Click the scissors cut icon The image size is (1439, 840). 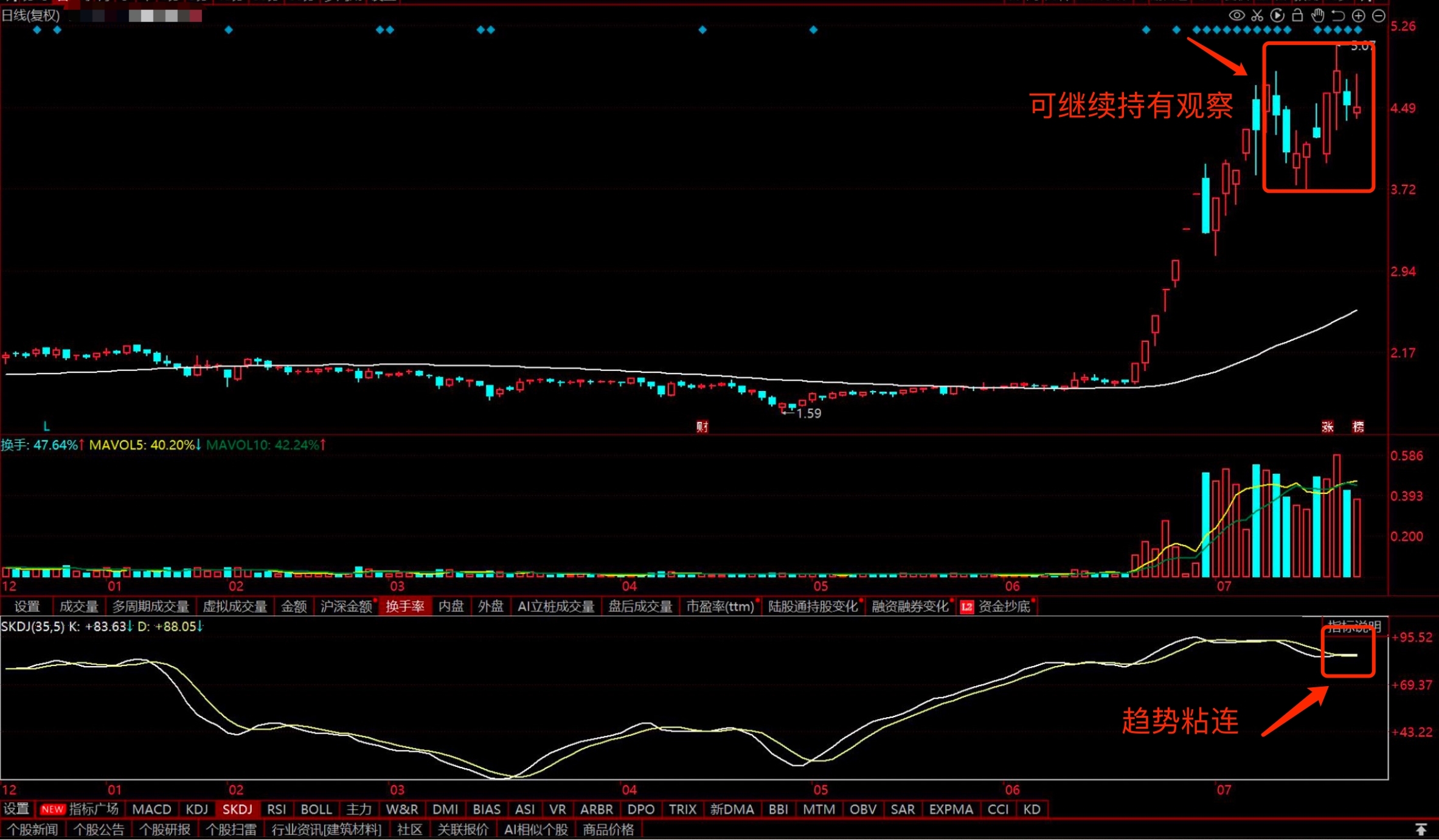tap(1257, 16)
